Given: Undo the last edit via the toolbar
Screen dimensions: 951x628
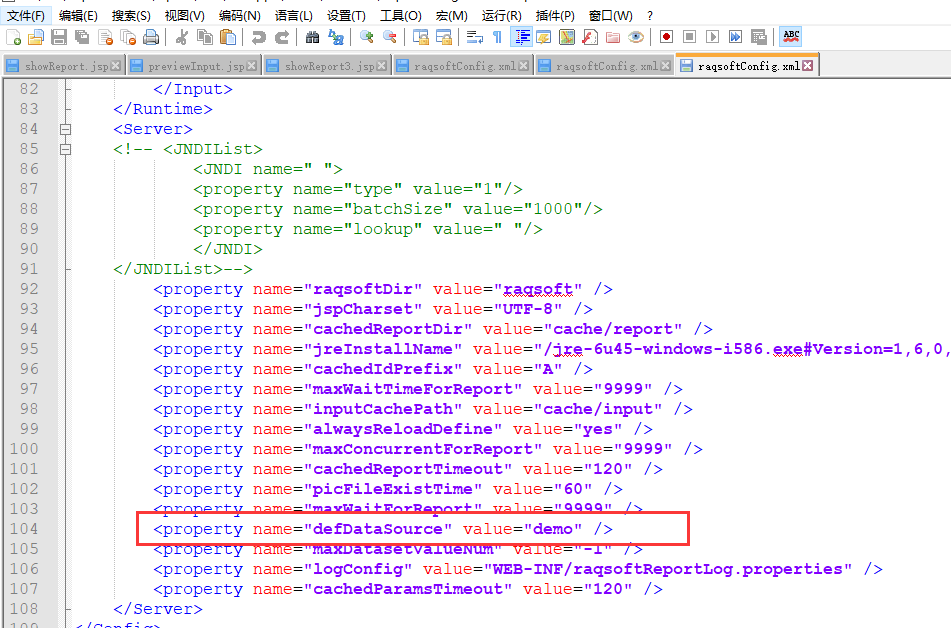Looking at the screenshot, I should 259,37.
